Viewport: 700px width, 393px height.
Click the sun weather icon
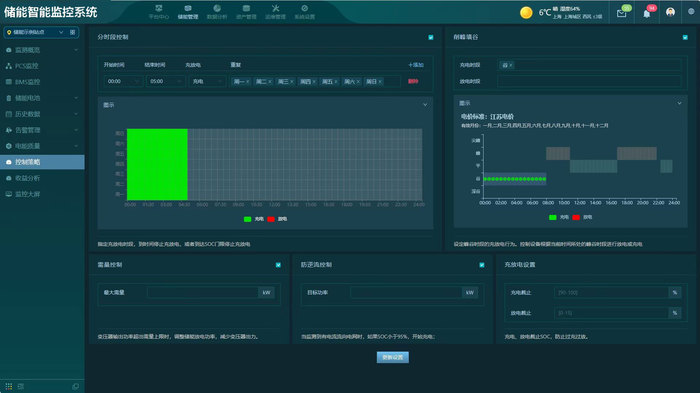coord(526,13)
